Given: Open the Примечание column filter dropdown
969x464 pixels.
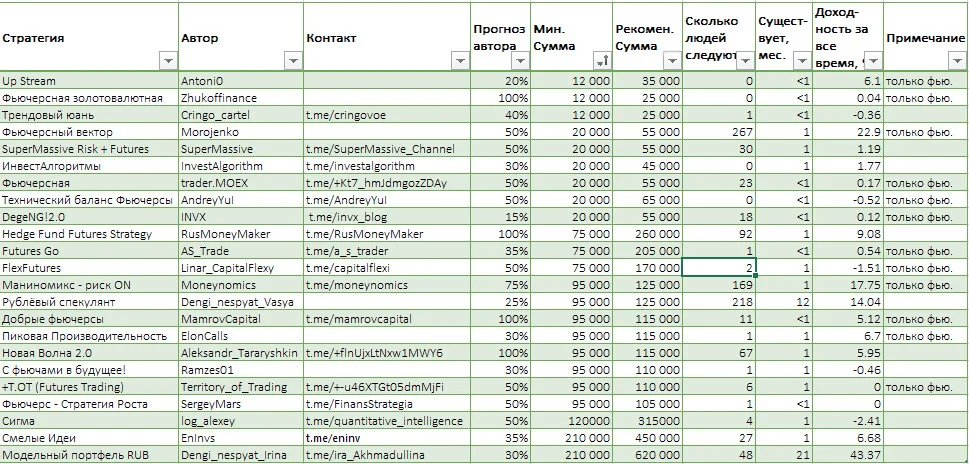Looking at the screenshot, I should pyautogui.click(x=956, y=61).
